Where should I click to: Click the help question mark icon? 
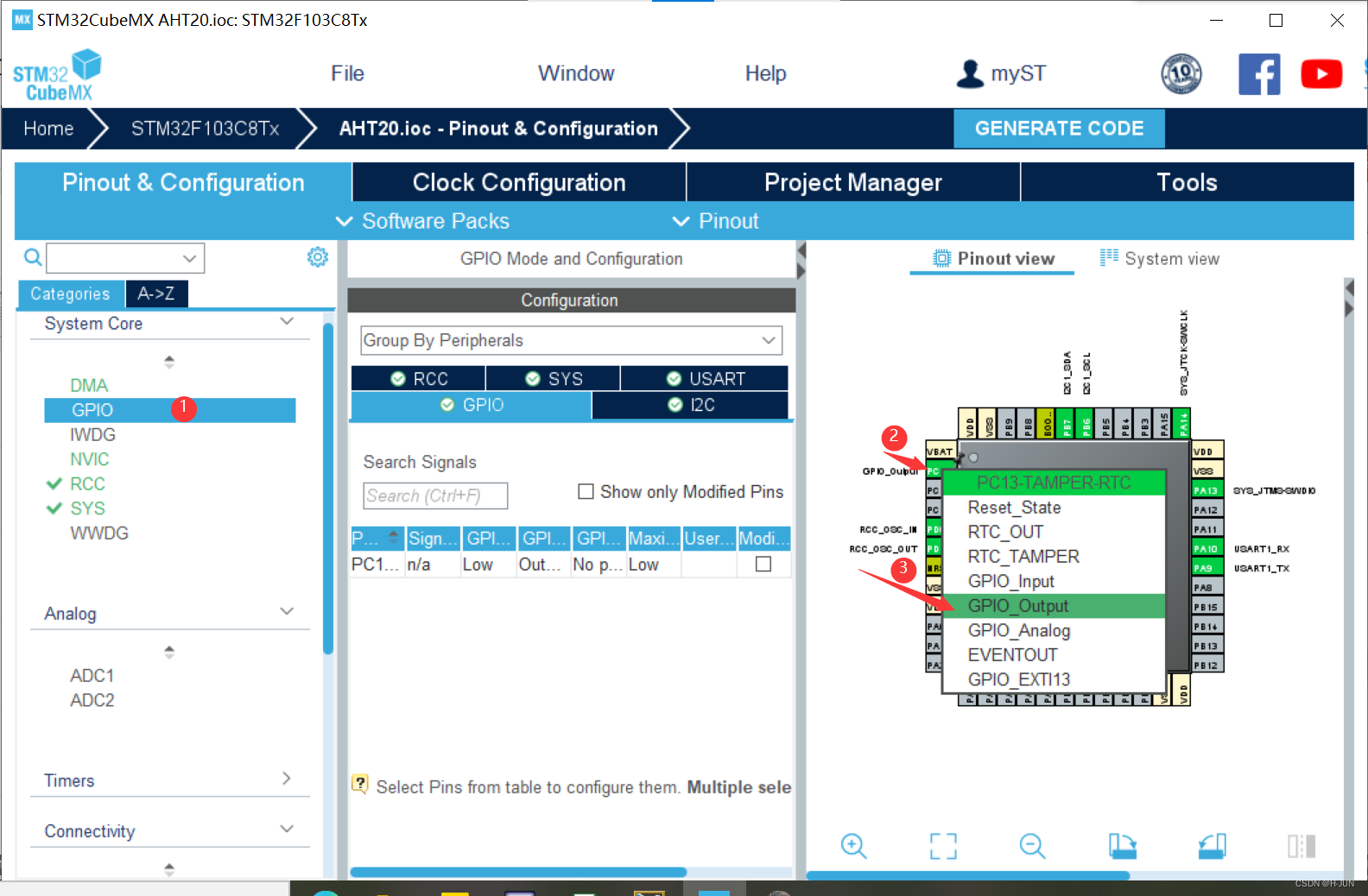(x=360, y=784)
